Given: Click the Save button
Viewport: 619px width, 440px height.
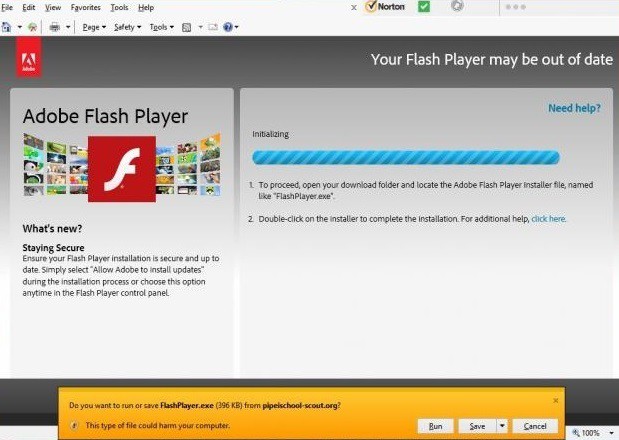Looking at the screenshot, I should [477, 426].
